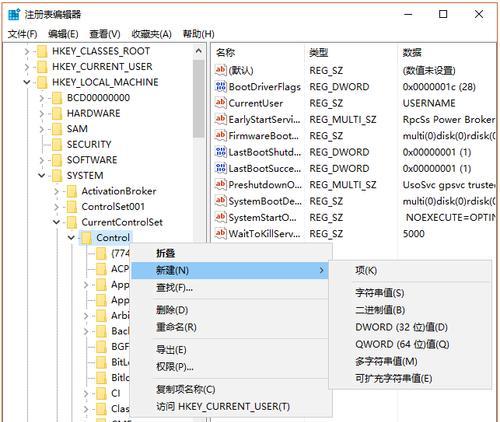Expand the HKEY_CLASSES_ROOT key

coord(27,52)
